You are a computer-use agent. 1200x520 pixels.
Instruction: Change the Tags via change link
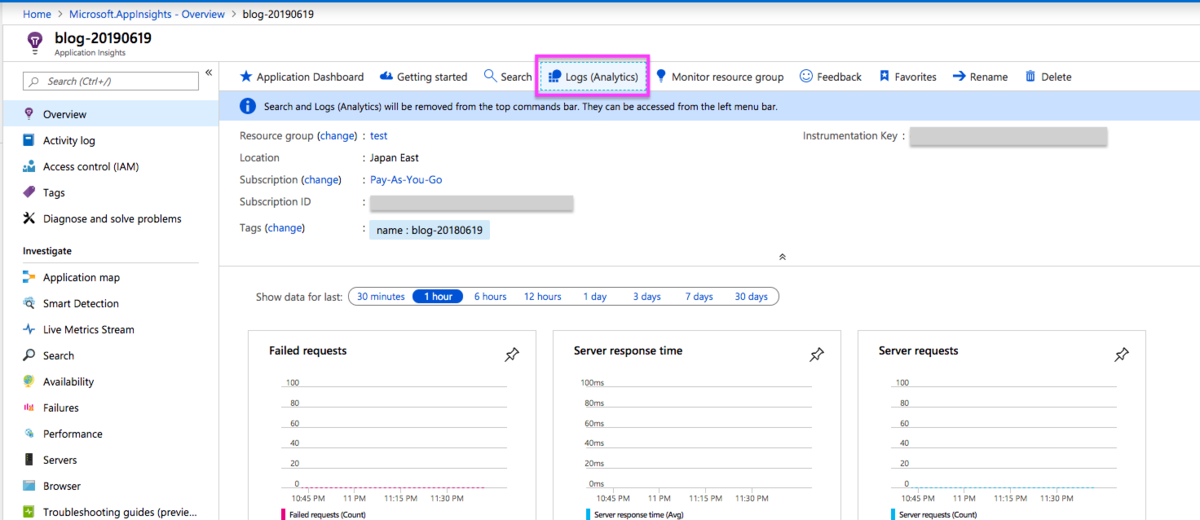[284, 228]
